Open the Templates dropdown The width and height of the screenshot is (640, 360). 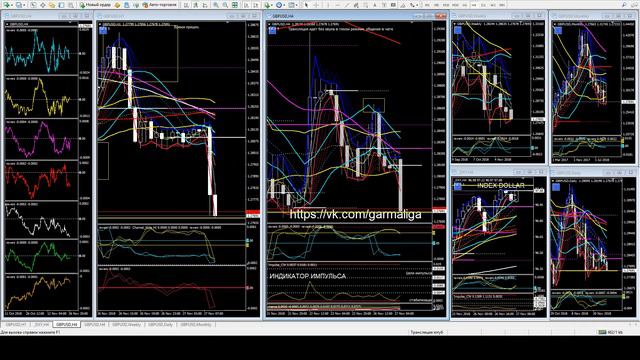(x=293, y=5)
